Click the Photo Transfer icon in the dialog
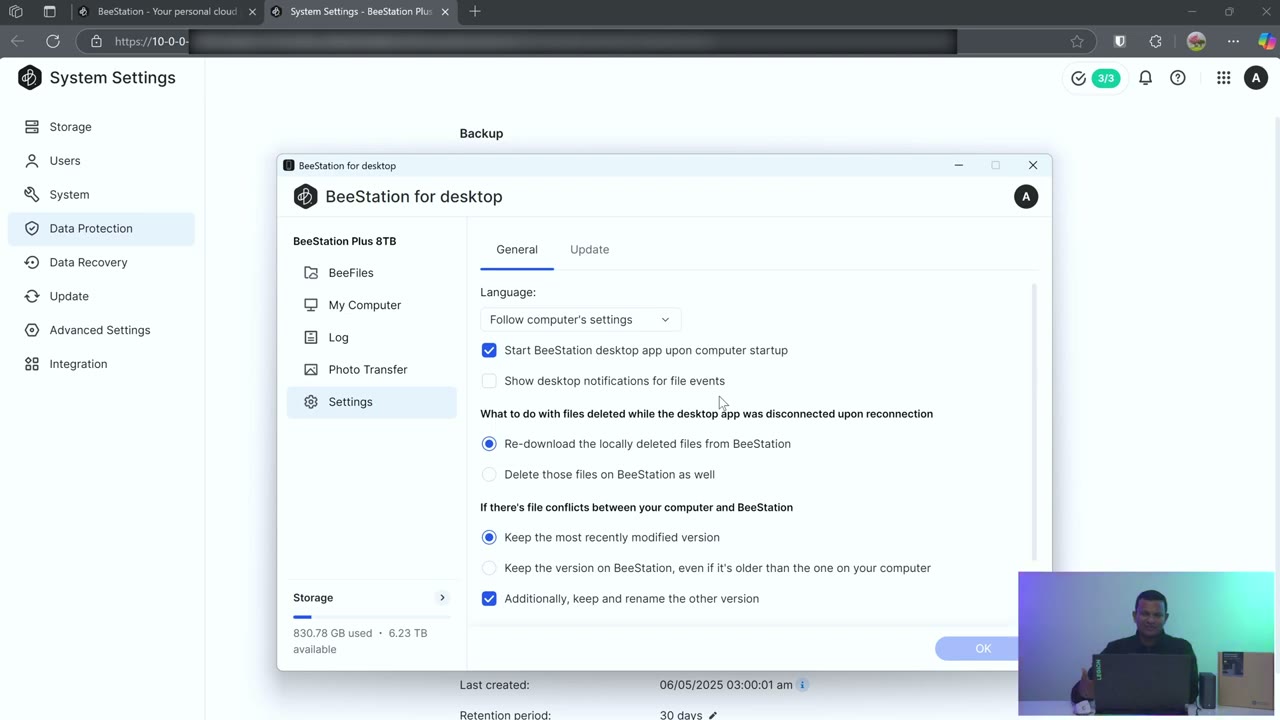Screen dimensions: 1280x720 (x=311, y=369)
